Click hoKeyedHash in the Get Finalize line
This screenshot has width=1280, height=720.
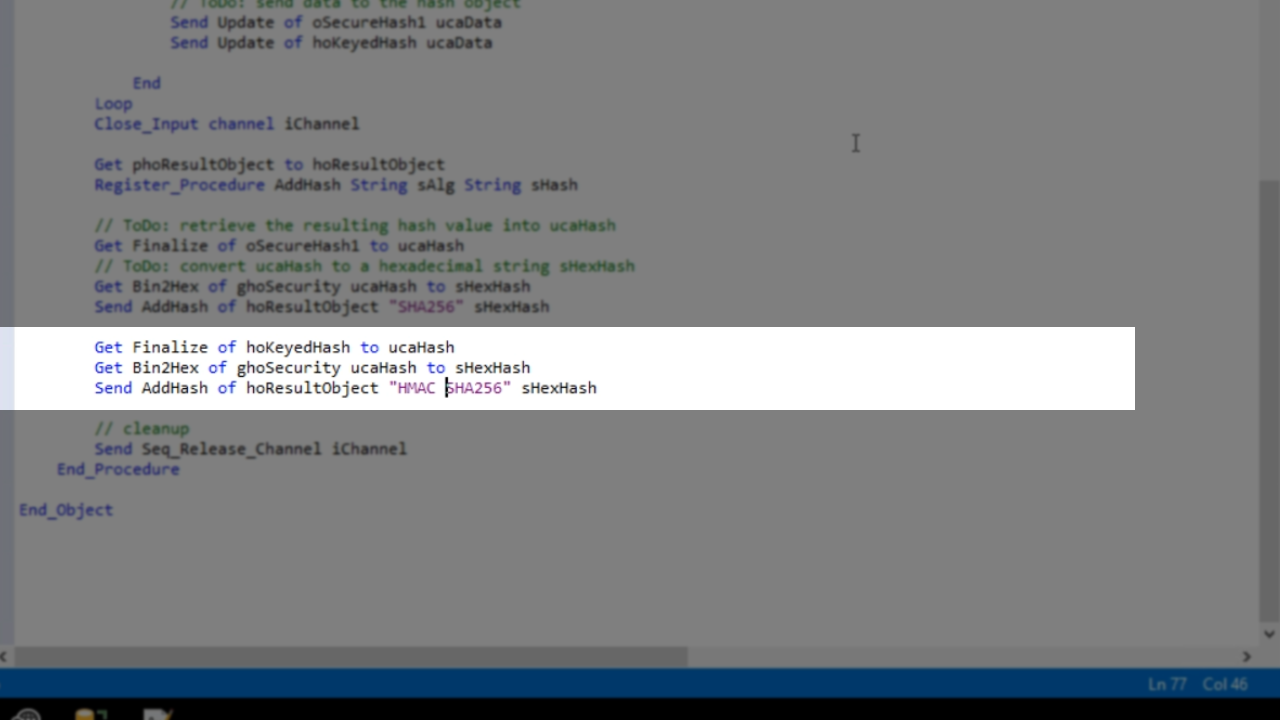(x=298, y=347)
